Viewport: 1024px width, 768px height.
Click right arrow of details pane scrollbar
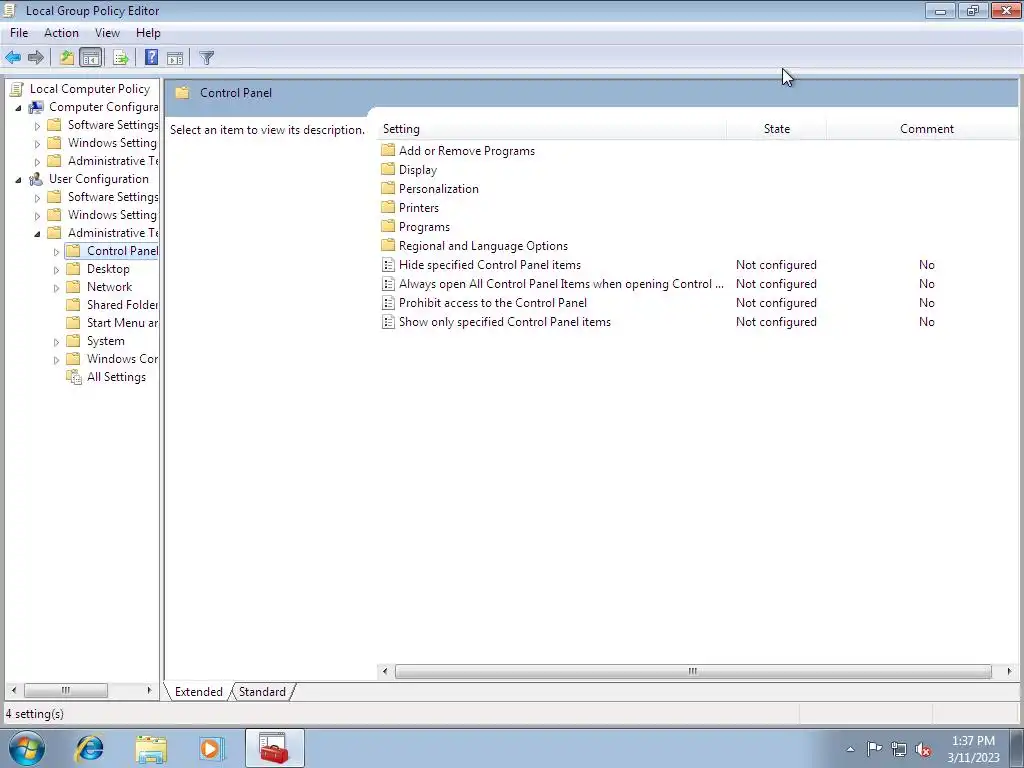[x=1010, y=671]
